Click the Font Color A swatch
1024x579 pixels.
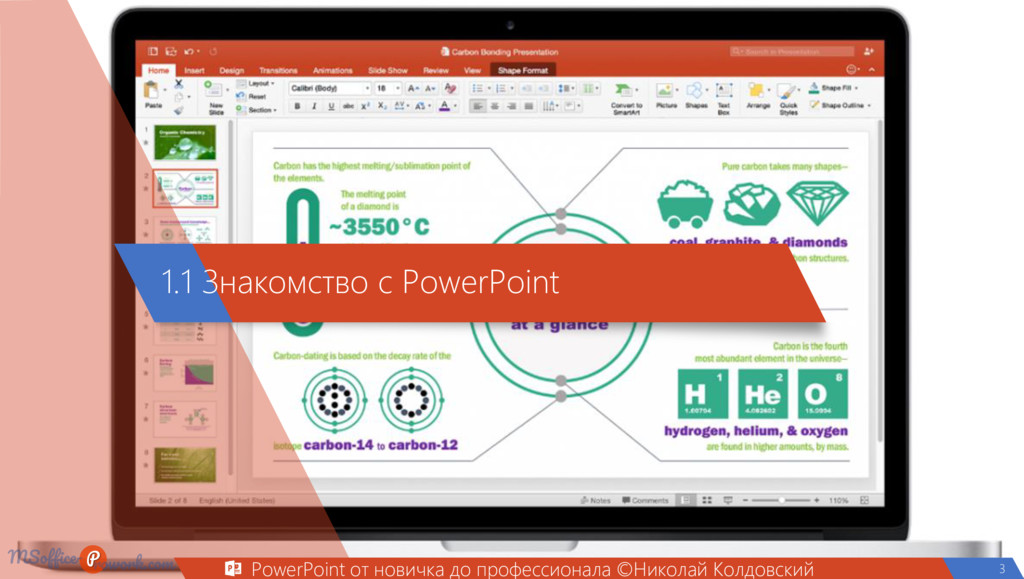445,106
